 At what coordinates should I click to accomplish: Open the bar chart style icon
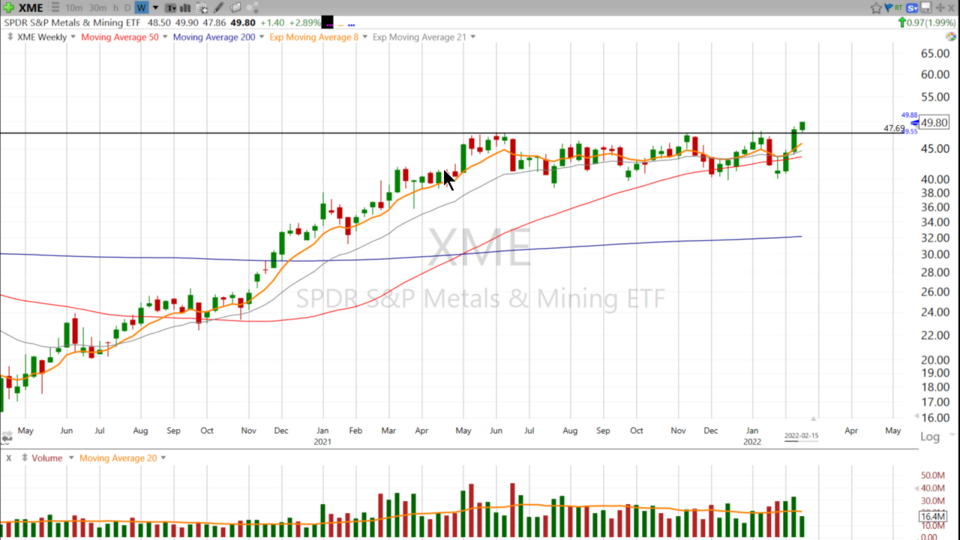(x=185, y=8)
